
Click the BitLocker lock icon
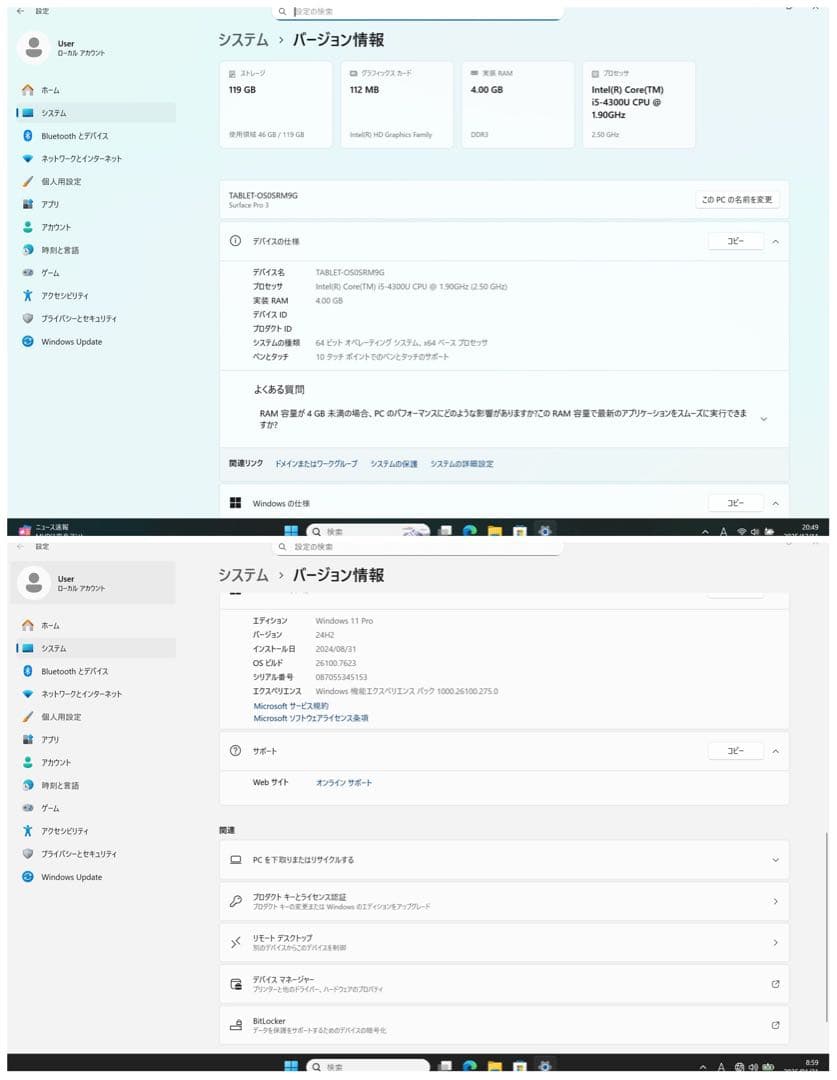236,1025
